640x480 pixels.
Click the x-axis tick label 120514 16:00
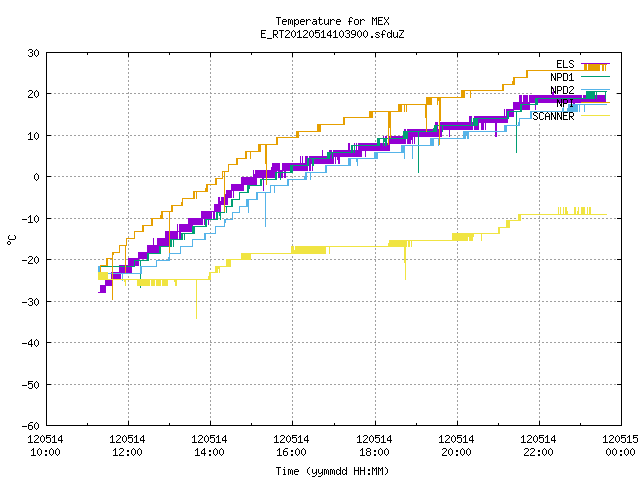(x=291, y=446)
